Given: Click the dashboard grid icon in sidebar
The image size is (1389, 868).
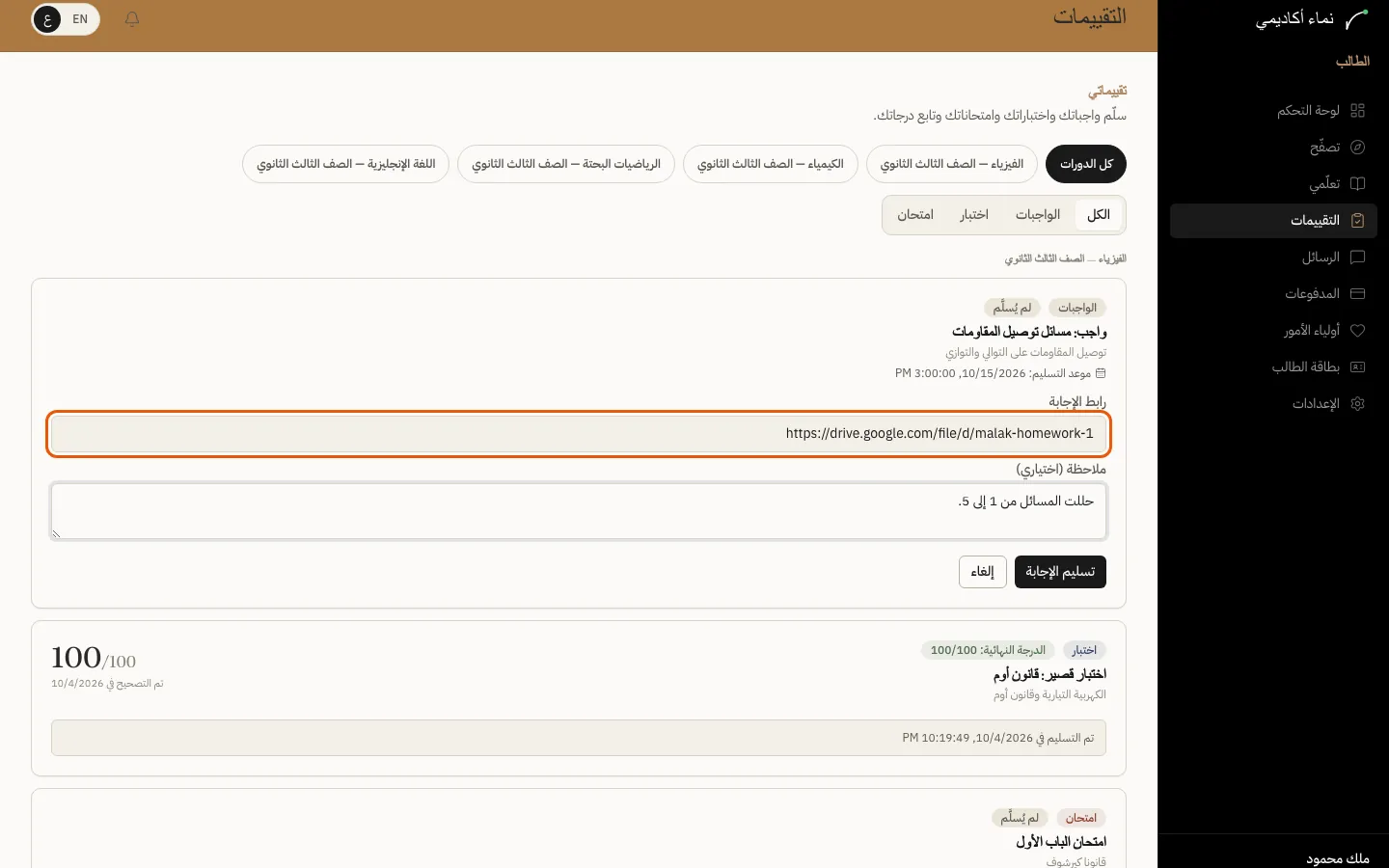Looking at the screenshot, I should [1358, 111].
